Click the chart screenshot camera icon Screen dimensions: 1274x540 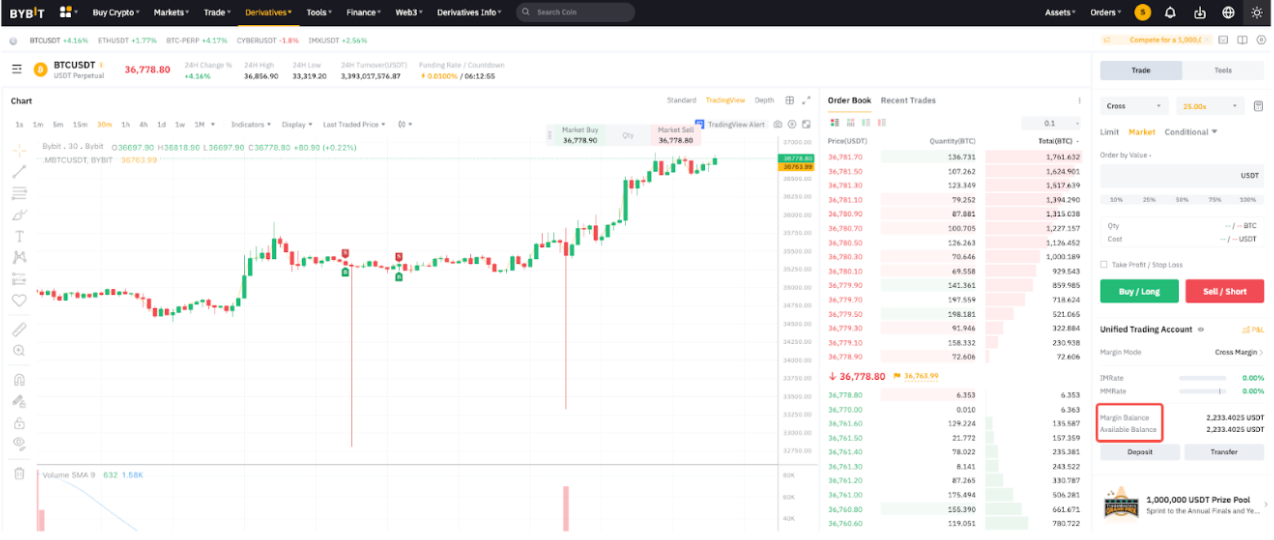(777, 124)
